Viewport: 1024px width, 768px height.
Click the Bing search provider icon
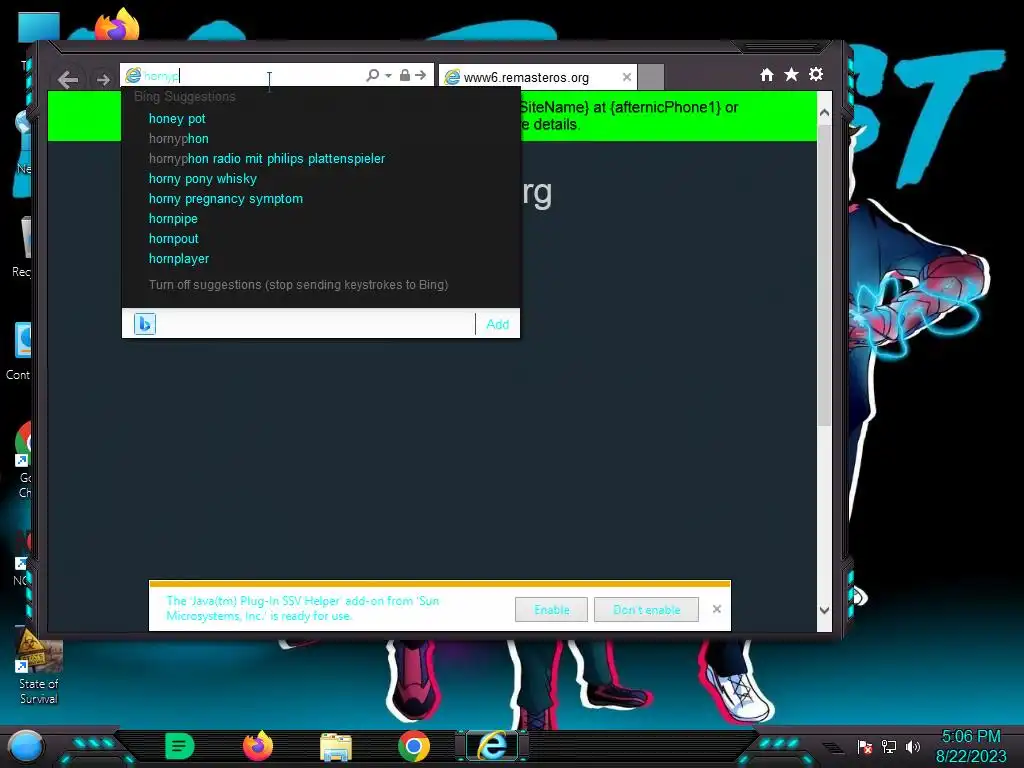tap(145, 324)
